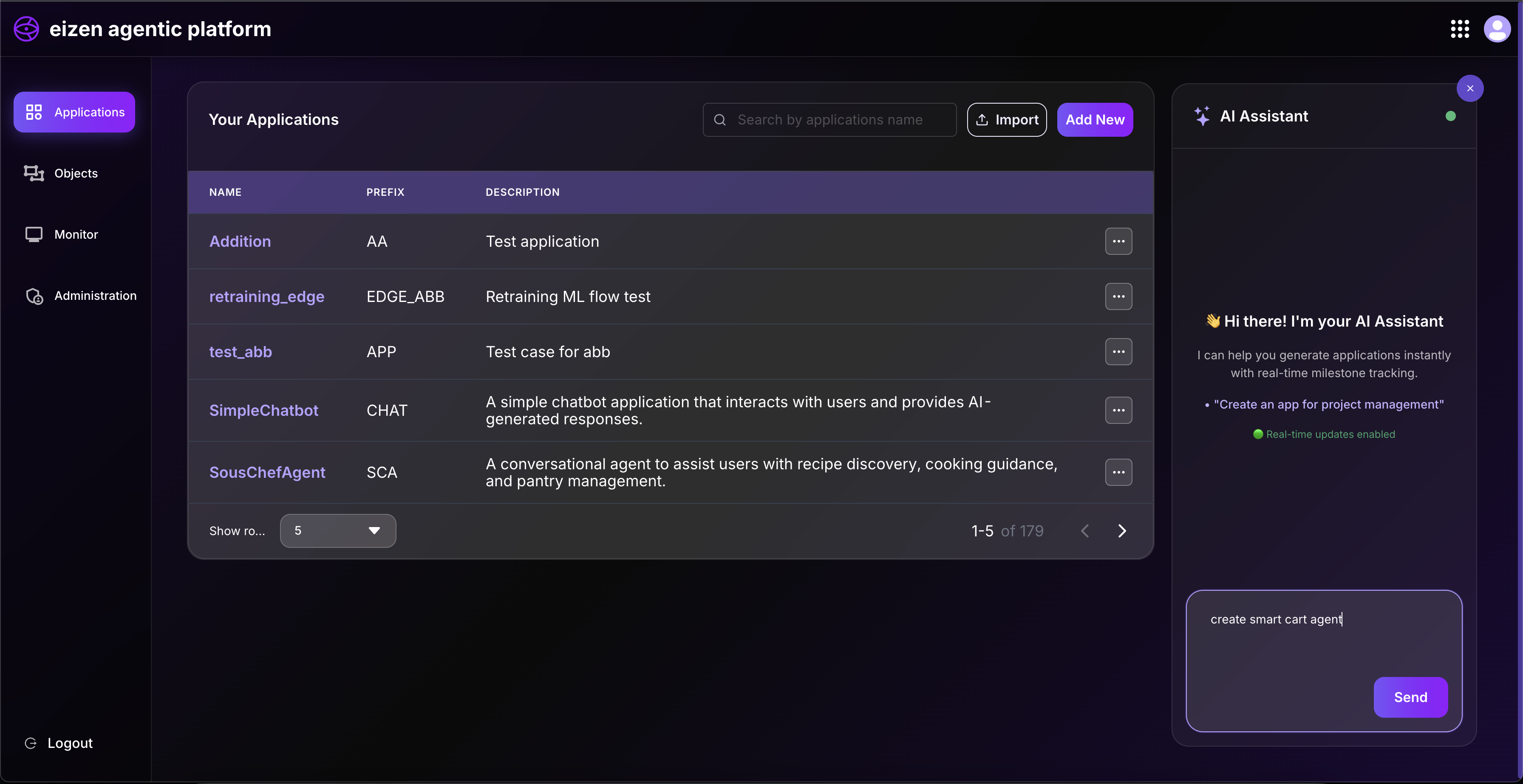Expand the rows-per-page dropdown
The height and width of the screenshot is (784, 1523).
coord(337,531)
